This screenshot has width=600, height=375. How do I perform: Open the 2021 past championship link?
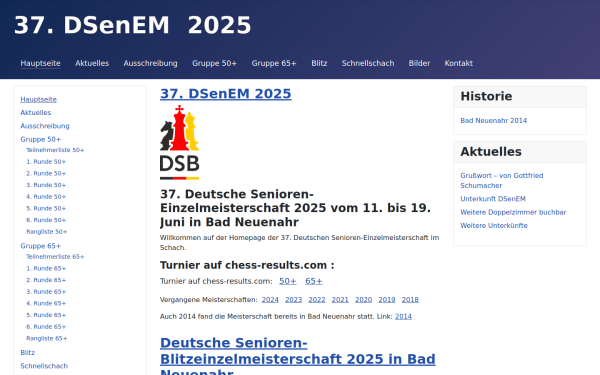[340, 300]
